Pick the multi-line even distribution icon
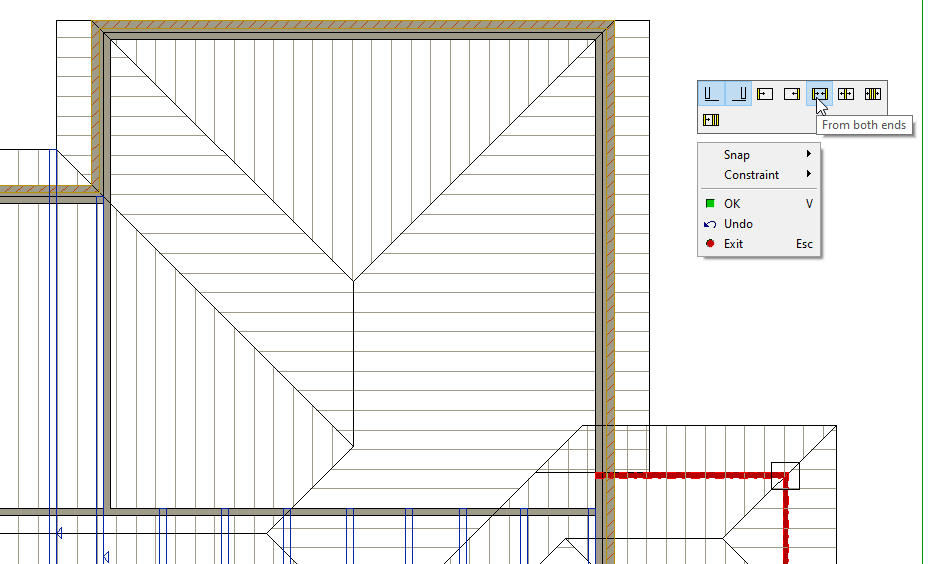951x564 pixels. [873, 94]
